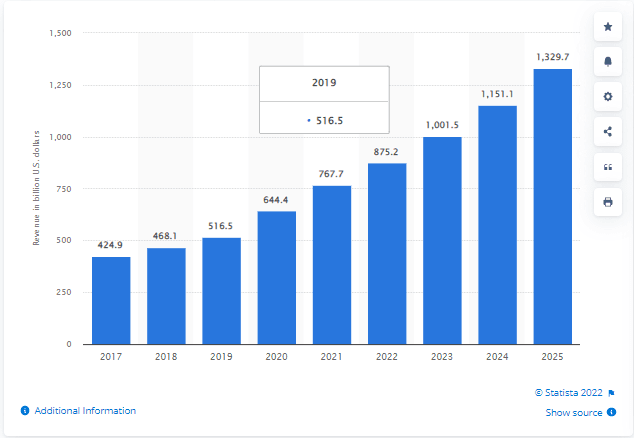
Task: Select the 2017 bar in the chart
Action: pos(111,300)
